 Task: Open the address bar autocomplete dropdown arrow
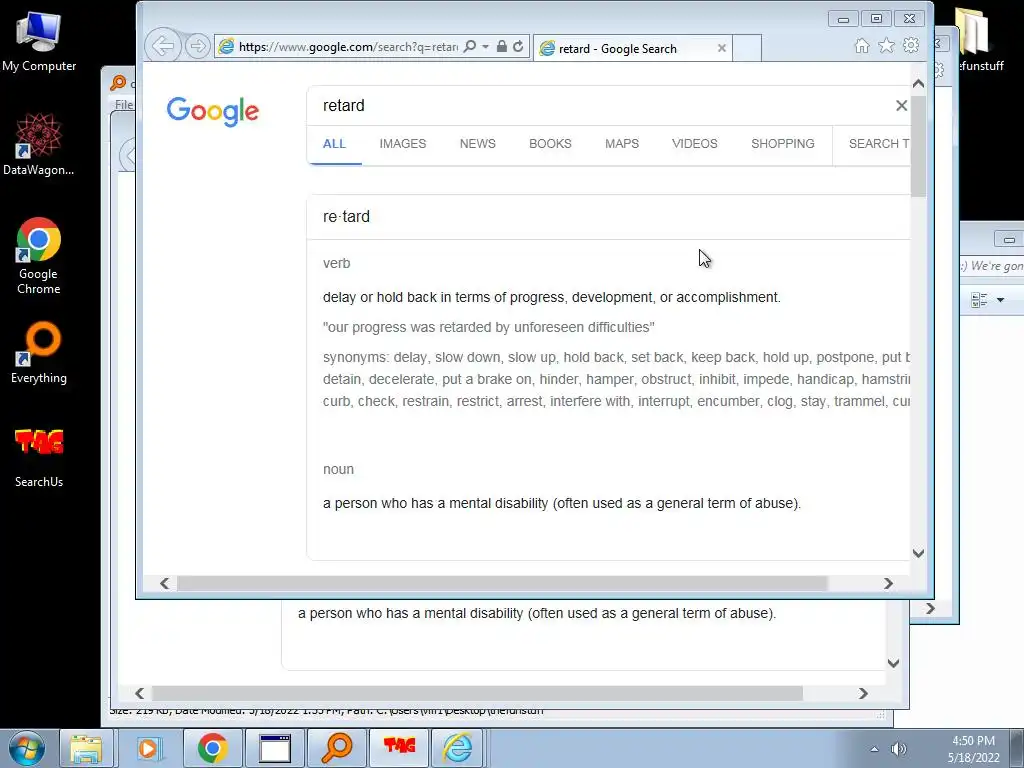click(x=485, y=46)
